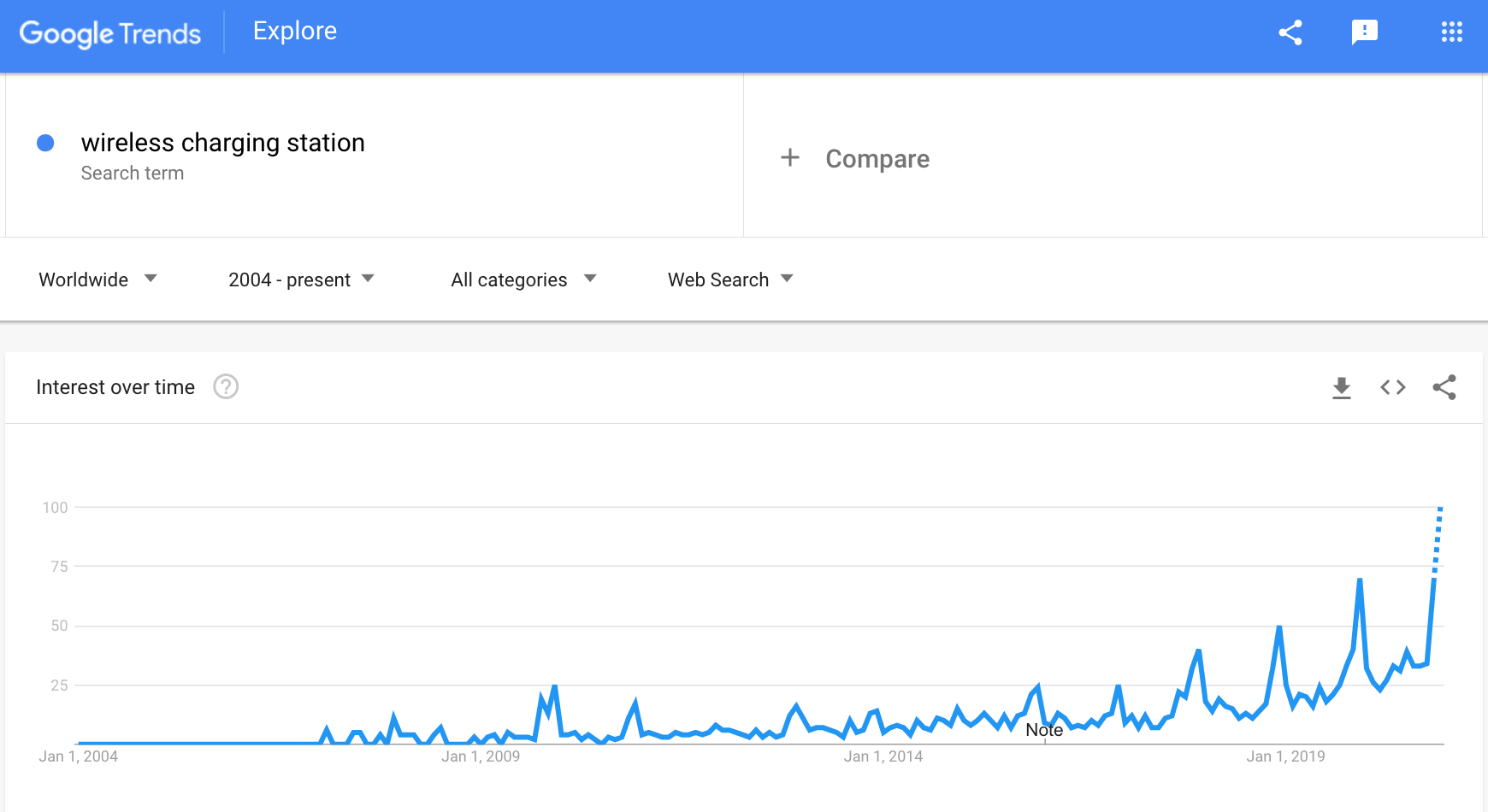Image resolution: width=1488 pixels, height=812 pixels.
Task: Click the Note marker on the chart
Action: [1044, 730]
